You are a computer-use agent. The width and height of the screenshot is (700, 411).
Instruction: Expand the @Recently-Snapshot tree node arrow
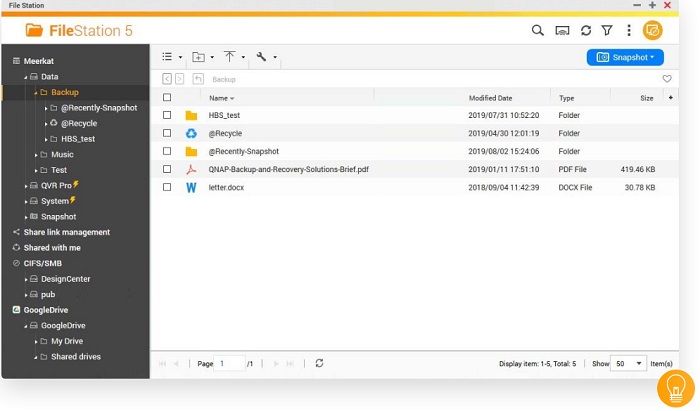point(46,108)
